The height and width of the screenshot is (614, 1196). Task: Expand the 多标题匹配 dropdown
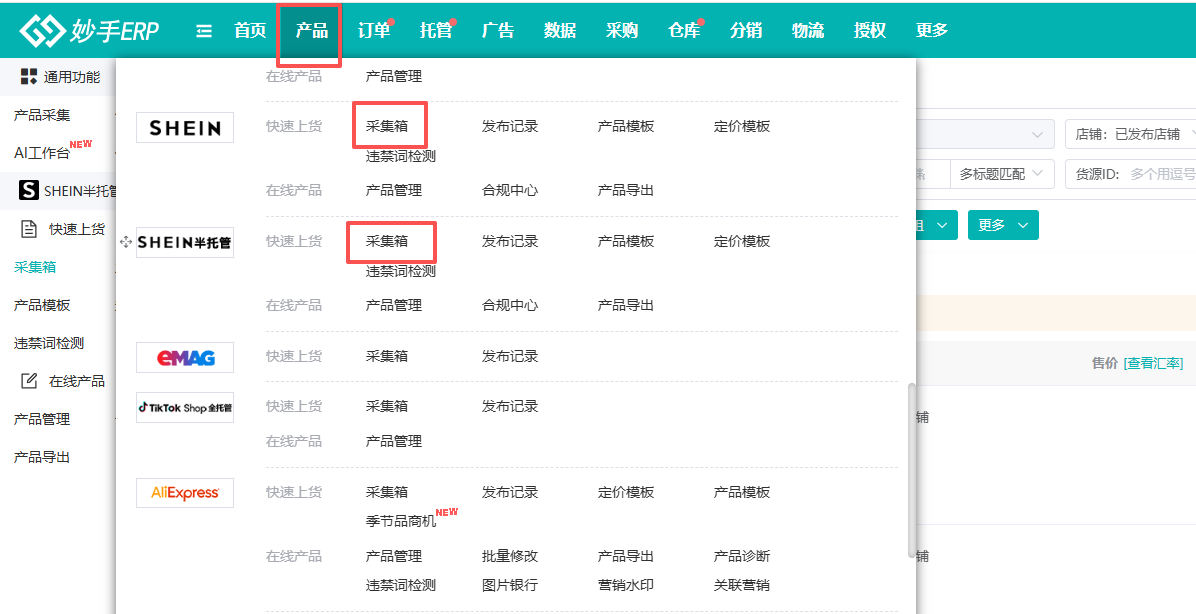[1002, 174]
